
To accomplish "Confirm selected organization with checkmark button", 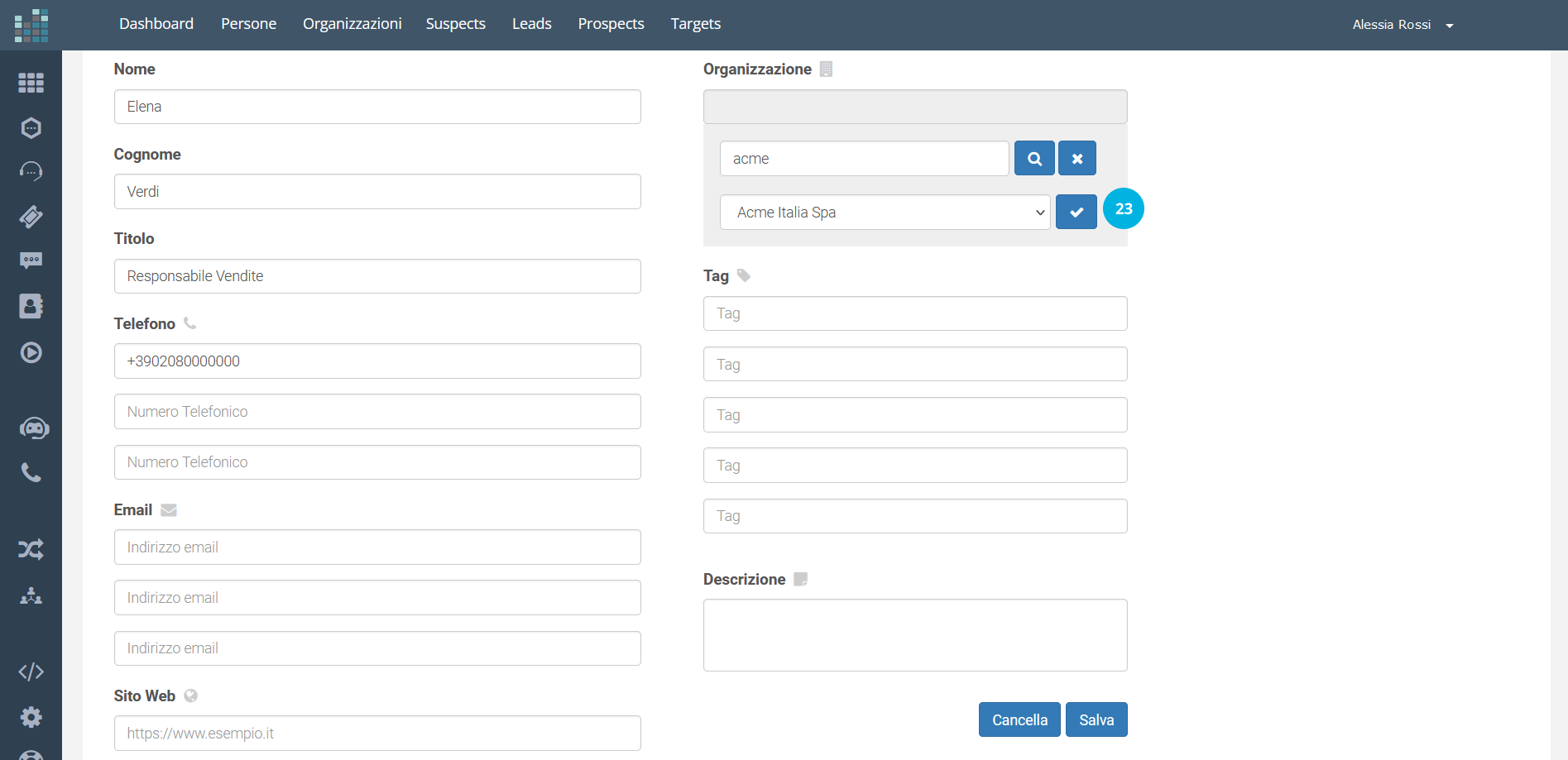I will 1077,212.
